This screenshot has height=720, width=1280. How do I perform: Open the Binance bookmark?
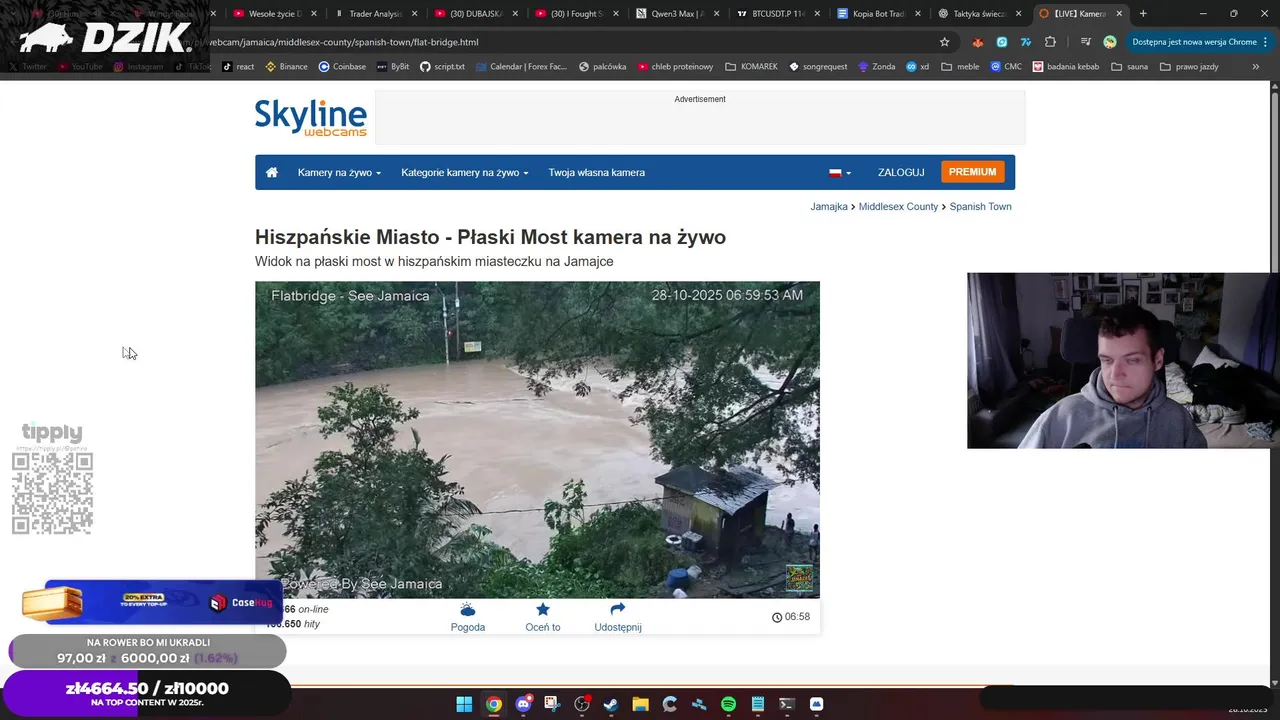[286, 67]
